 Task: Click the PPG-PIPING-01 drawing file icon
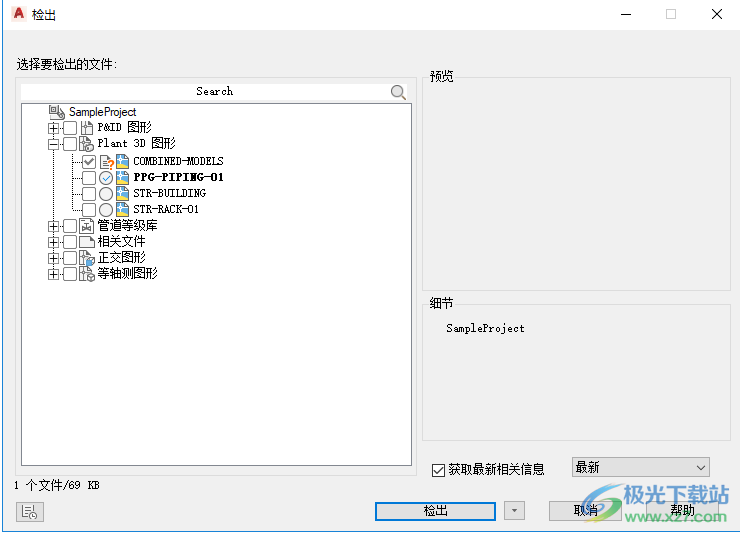pos(123,178)
